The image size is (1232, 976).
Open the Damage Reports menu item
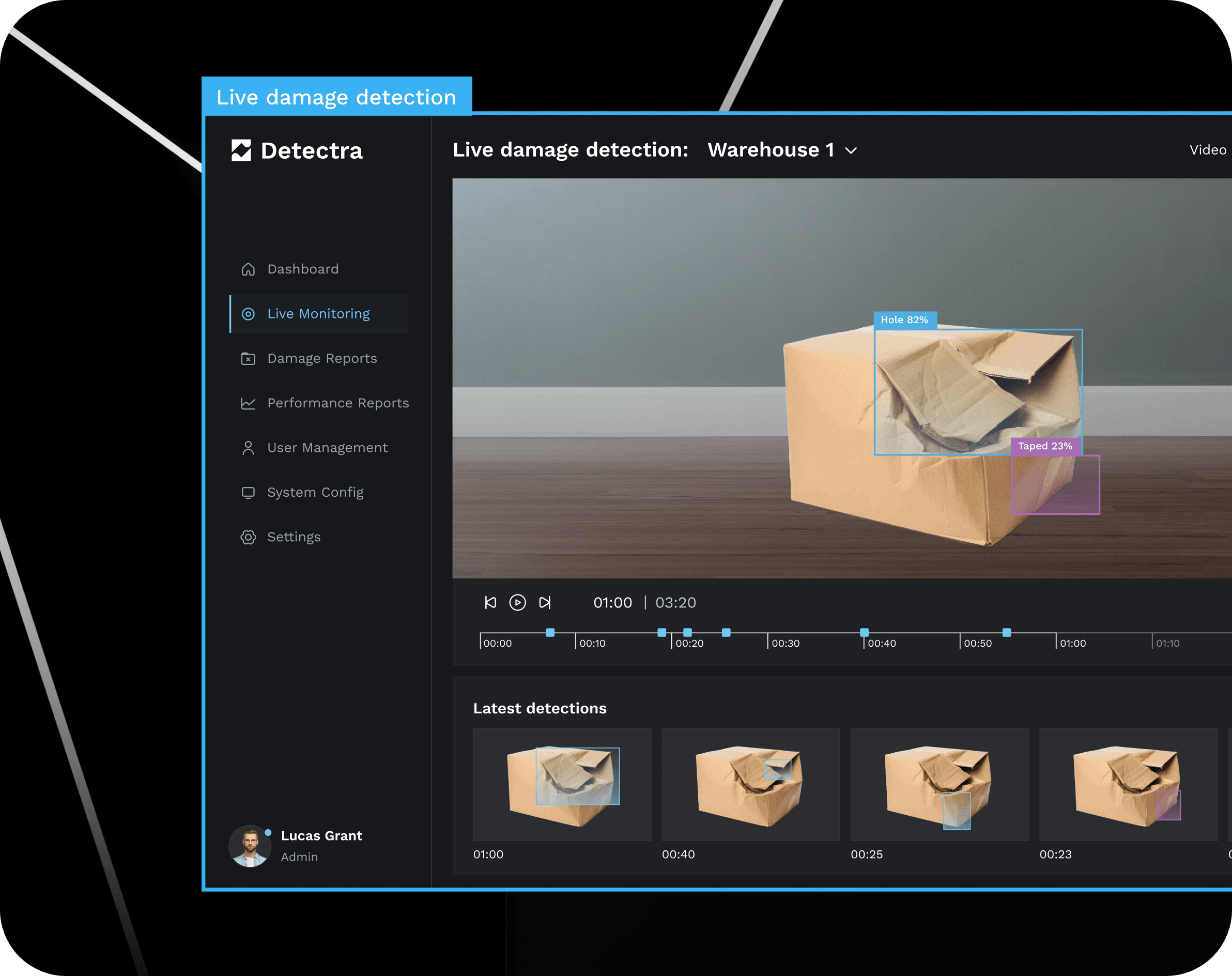(x=321, y=358)
